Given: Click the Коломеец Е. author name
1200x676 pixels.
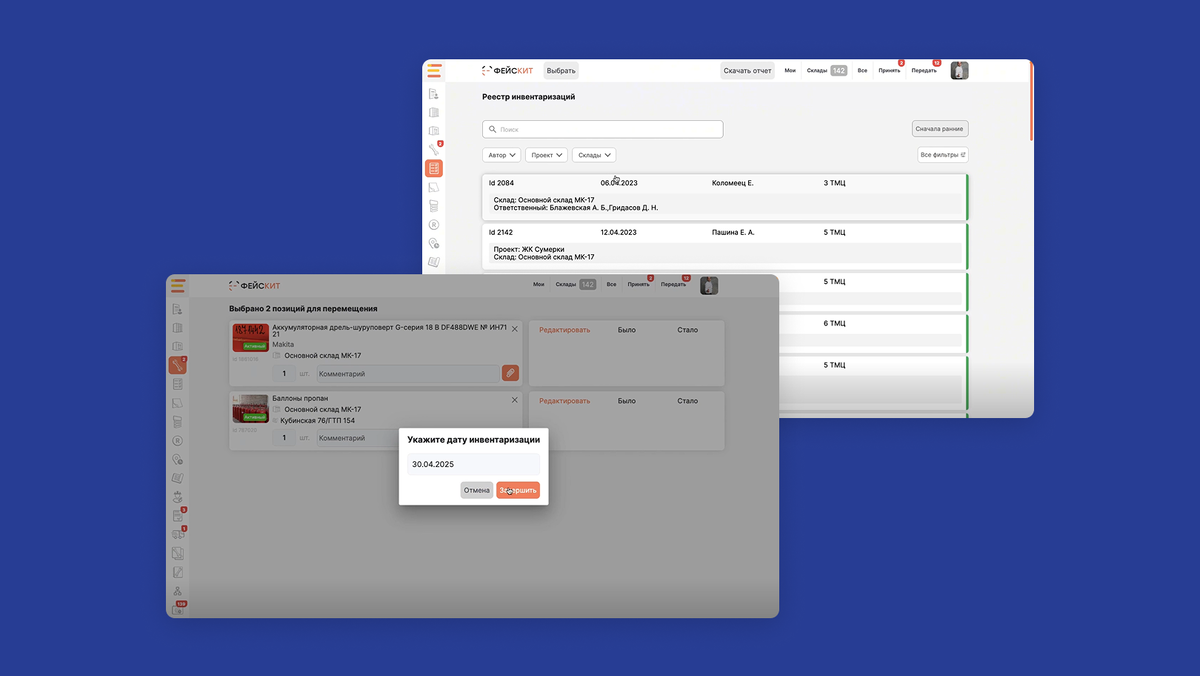Looking at the screenshot, I should pyautogui.click(x=733, y=183).
